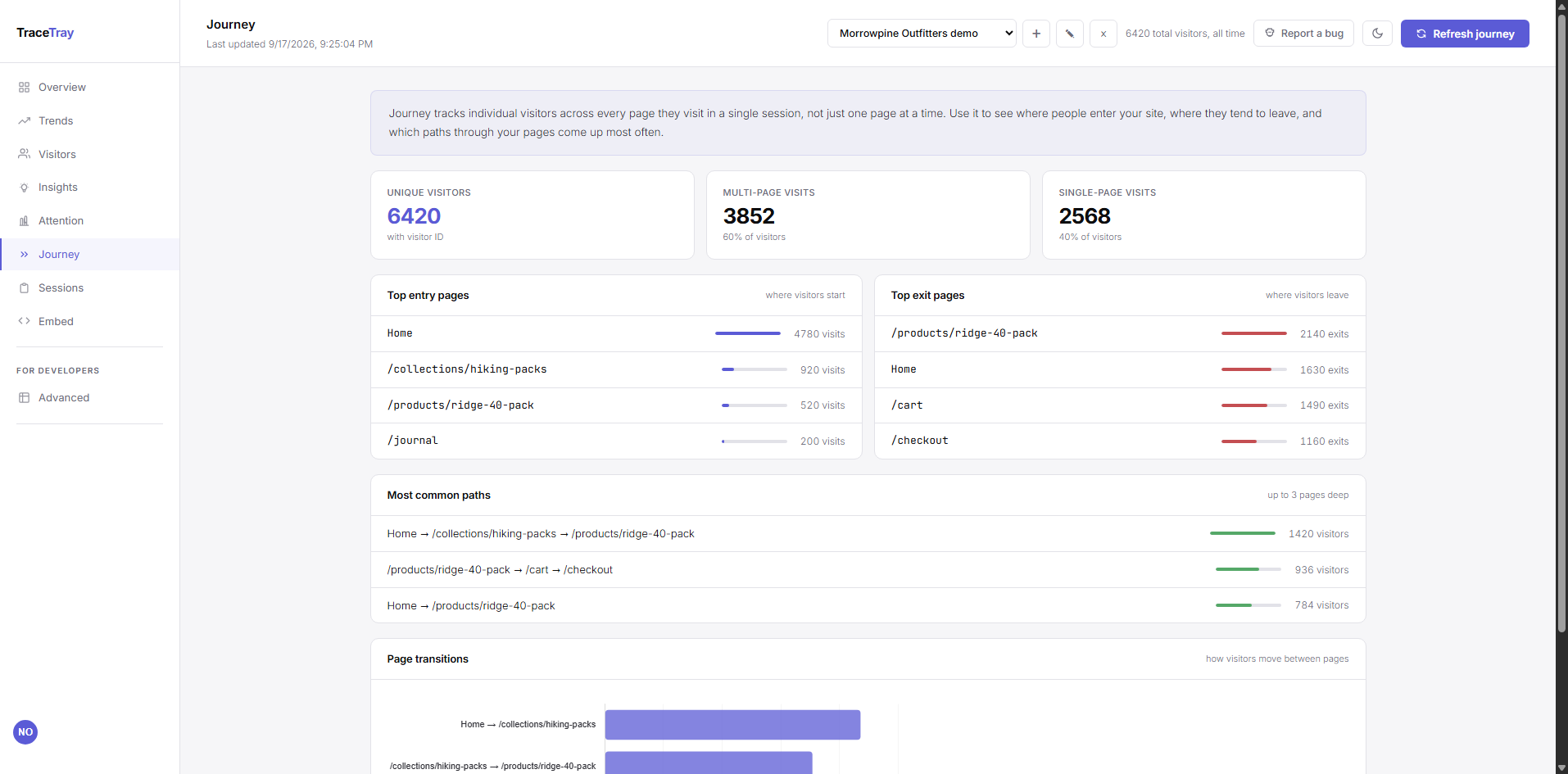Click the 2568 single-page visits number

click(x=1085, y=216)
